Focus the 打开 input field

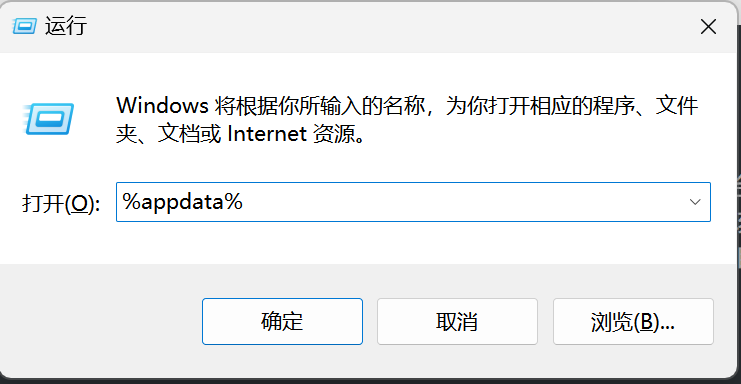click(413, 202)
